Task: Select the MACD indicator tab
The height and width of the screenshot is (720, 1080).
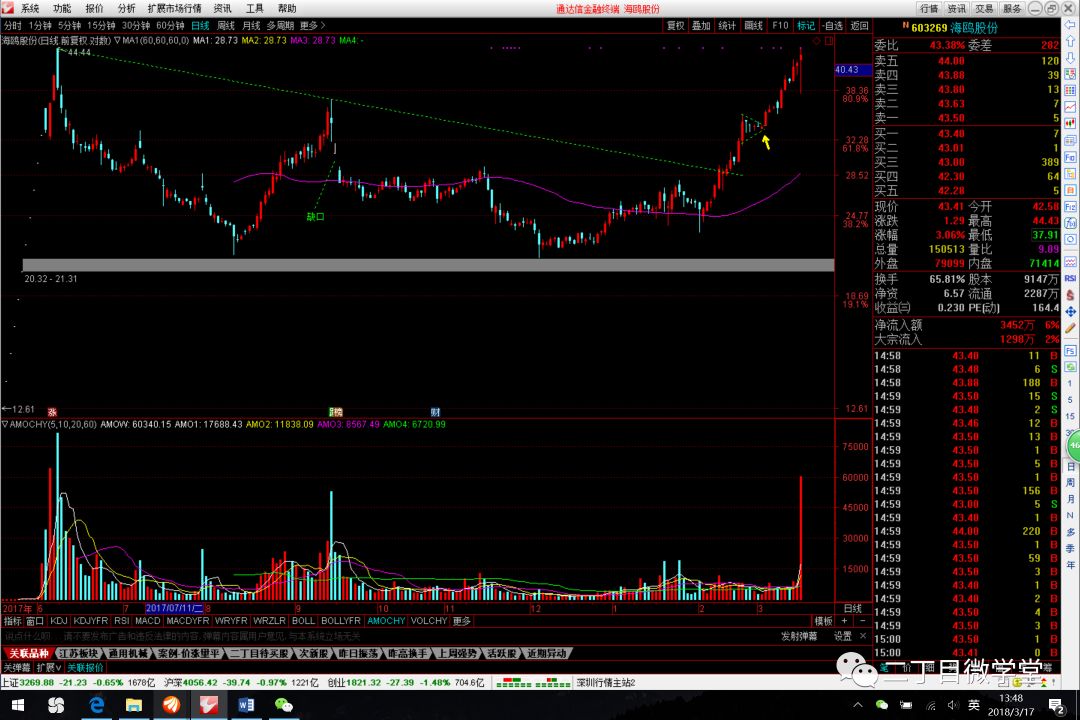Action: 147,621
